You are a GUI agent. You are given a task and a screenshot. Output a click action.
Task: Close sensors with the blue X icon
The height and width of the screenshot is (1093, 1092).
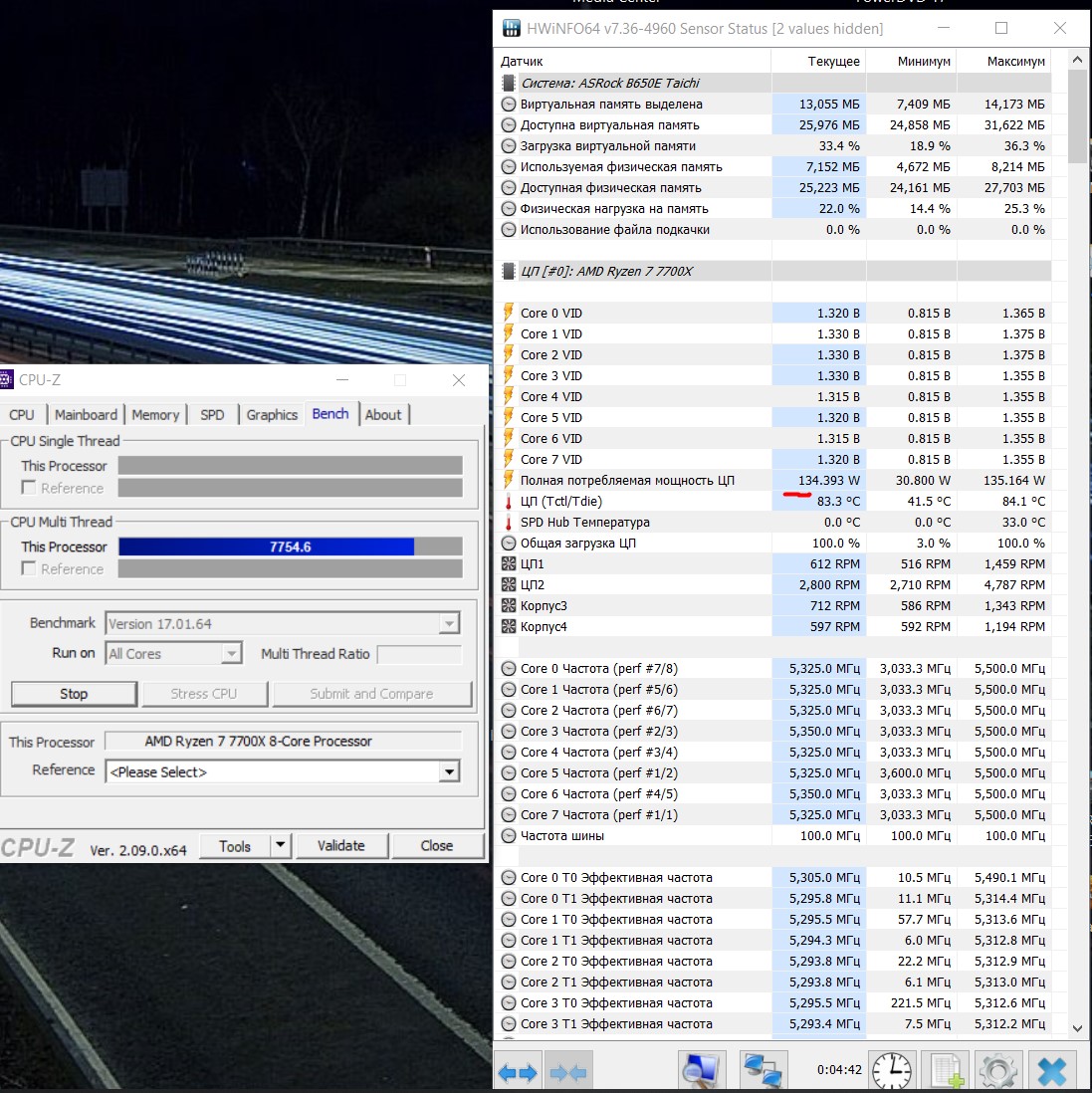pos(1052,1071)
